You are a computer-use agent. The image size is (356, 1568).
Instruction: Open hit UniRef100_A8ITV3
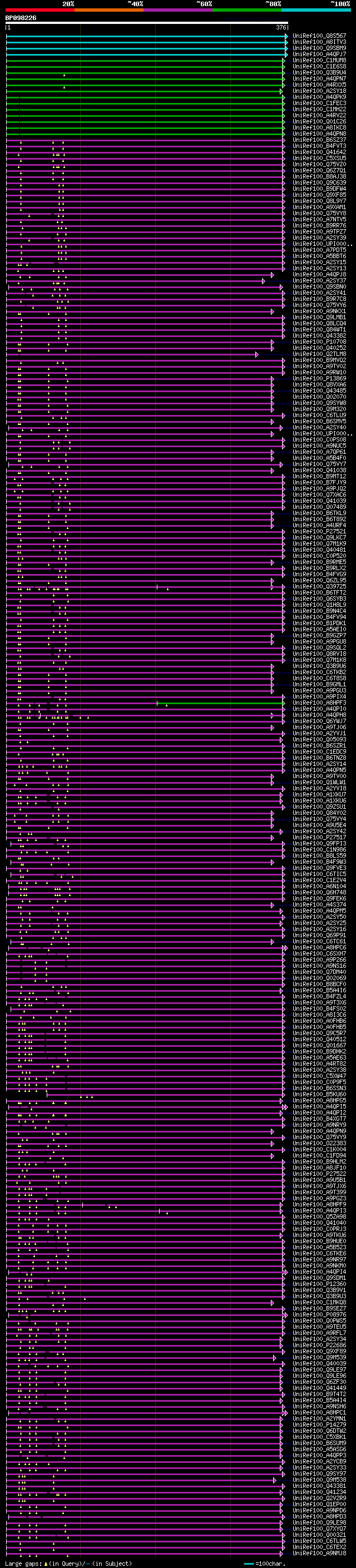[x=319, y=42]
